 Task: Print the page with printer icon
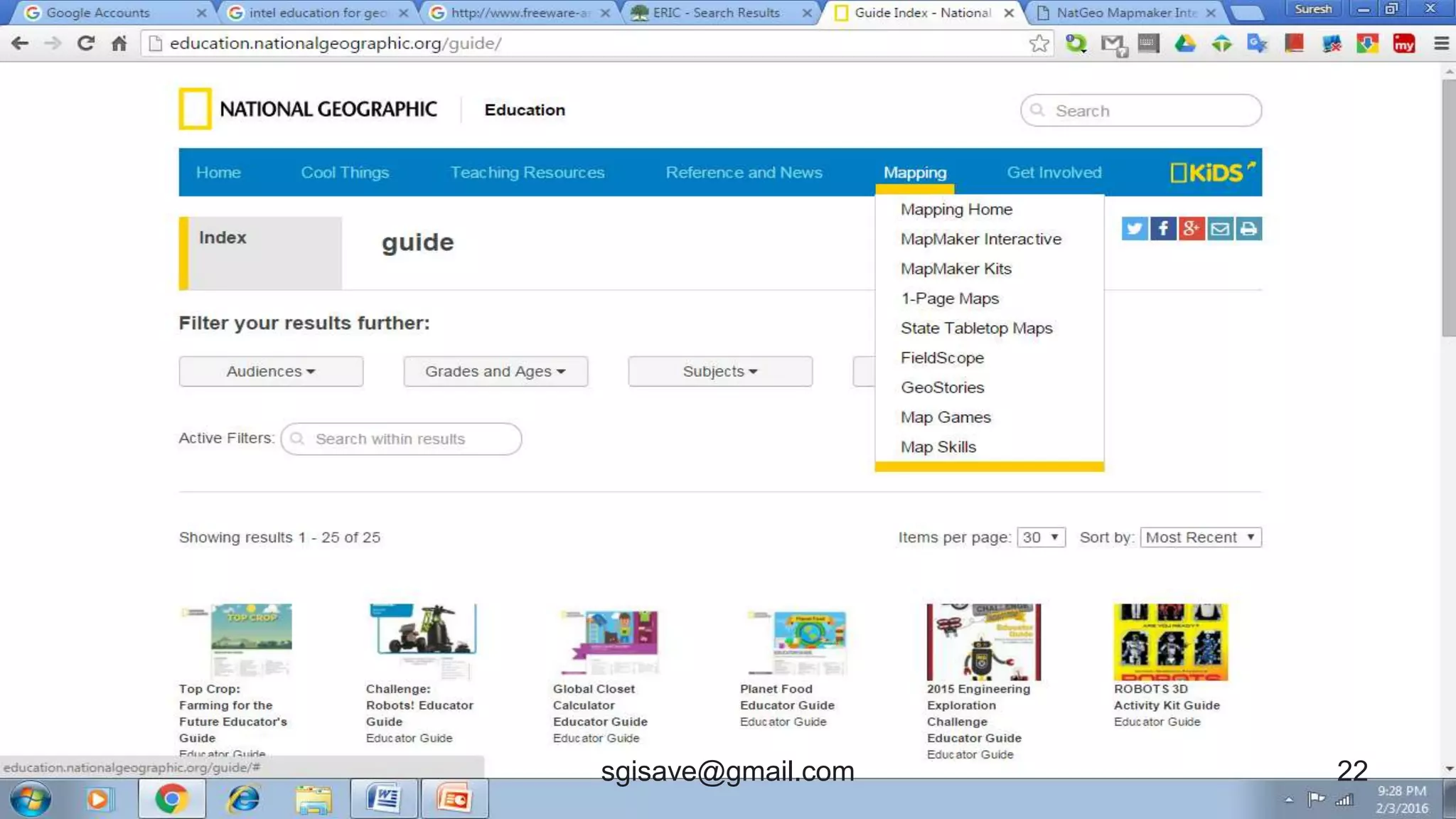[1248, 229]
